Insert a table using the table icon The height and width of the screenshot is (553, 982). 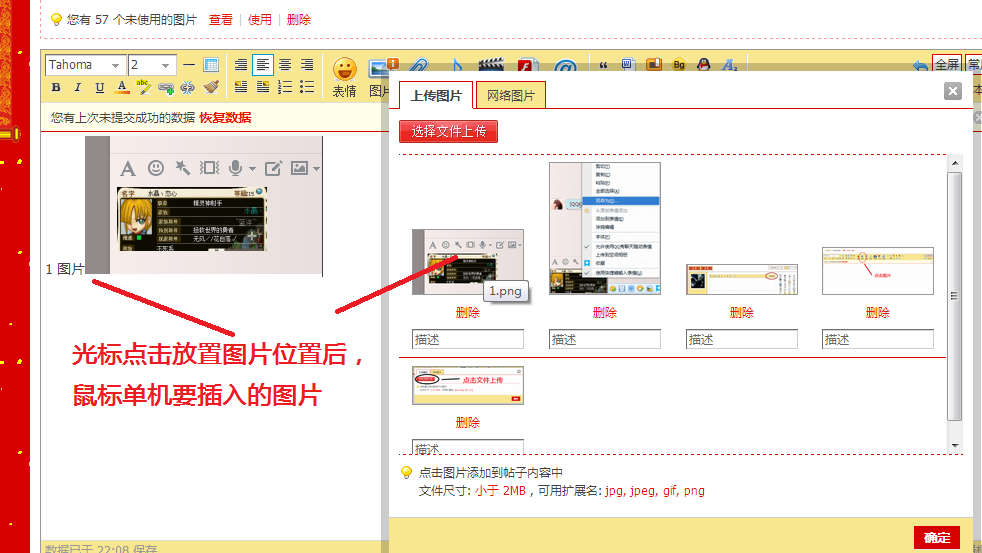211,65
